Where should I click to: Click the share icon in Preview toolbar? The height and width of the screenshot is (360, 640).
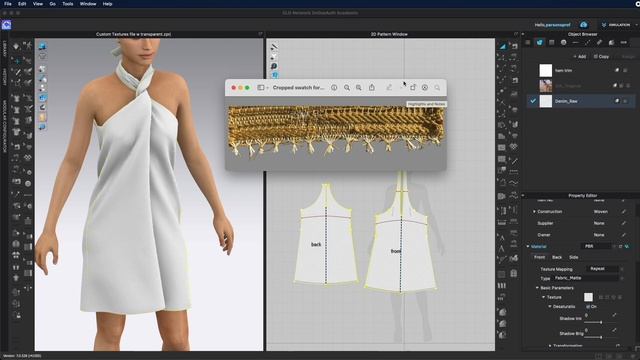coord(371,87)
